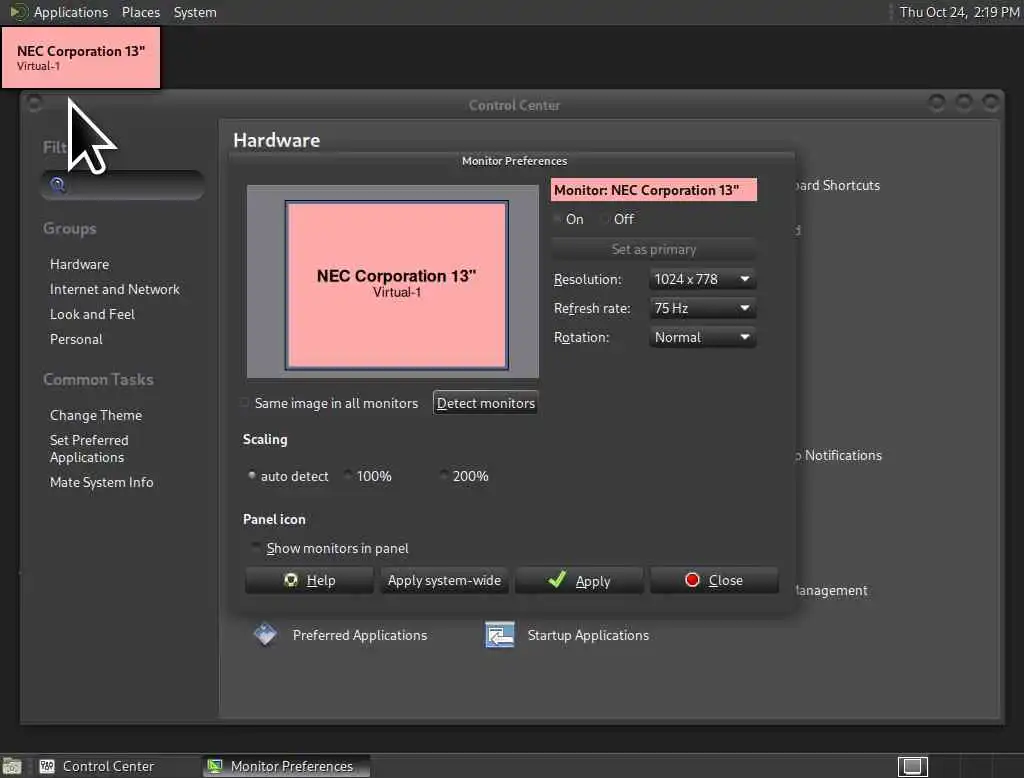Choose auto detect scaling option
The width and height of the screenshot is (1024, 778).
[251, 476]
